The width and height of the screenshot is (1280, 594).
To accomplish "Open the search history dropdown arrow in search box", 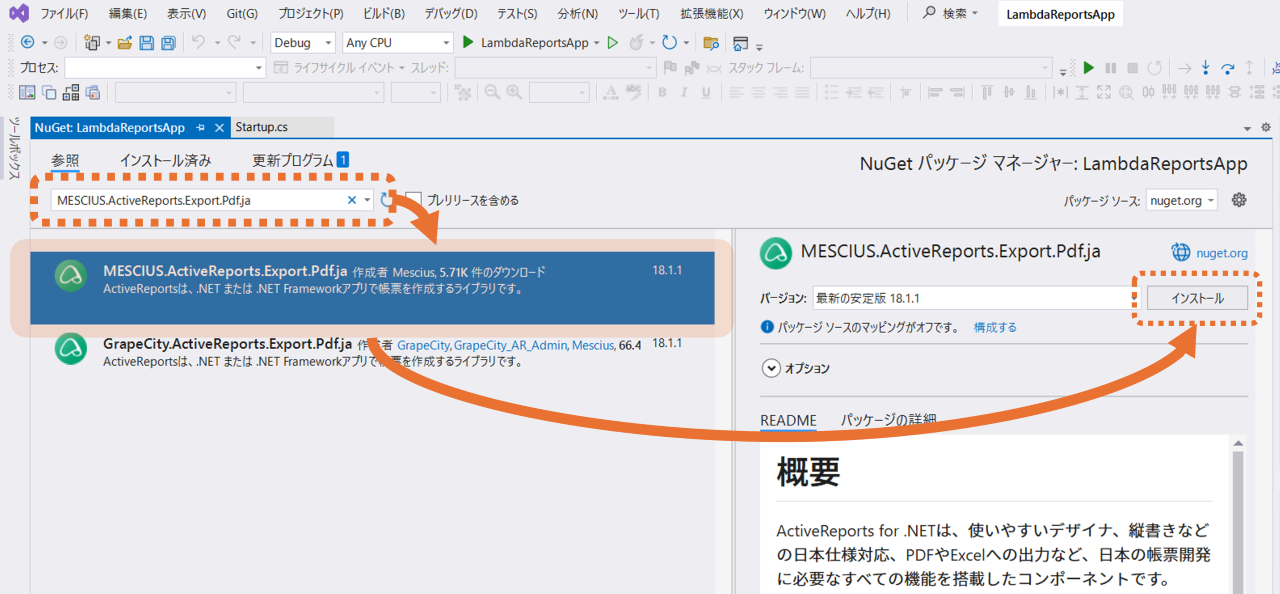I will pyautogui.click(x=367, y=200).
